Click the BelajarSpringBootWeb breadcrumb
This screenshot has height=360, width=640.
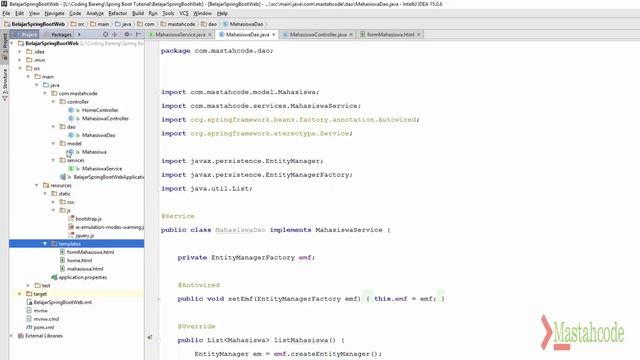point(35,24)
